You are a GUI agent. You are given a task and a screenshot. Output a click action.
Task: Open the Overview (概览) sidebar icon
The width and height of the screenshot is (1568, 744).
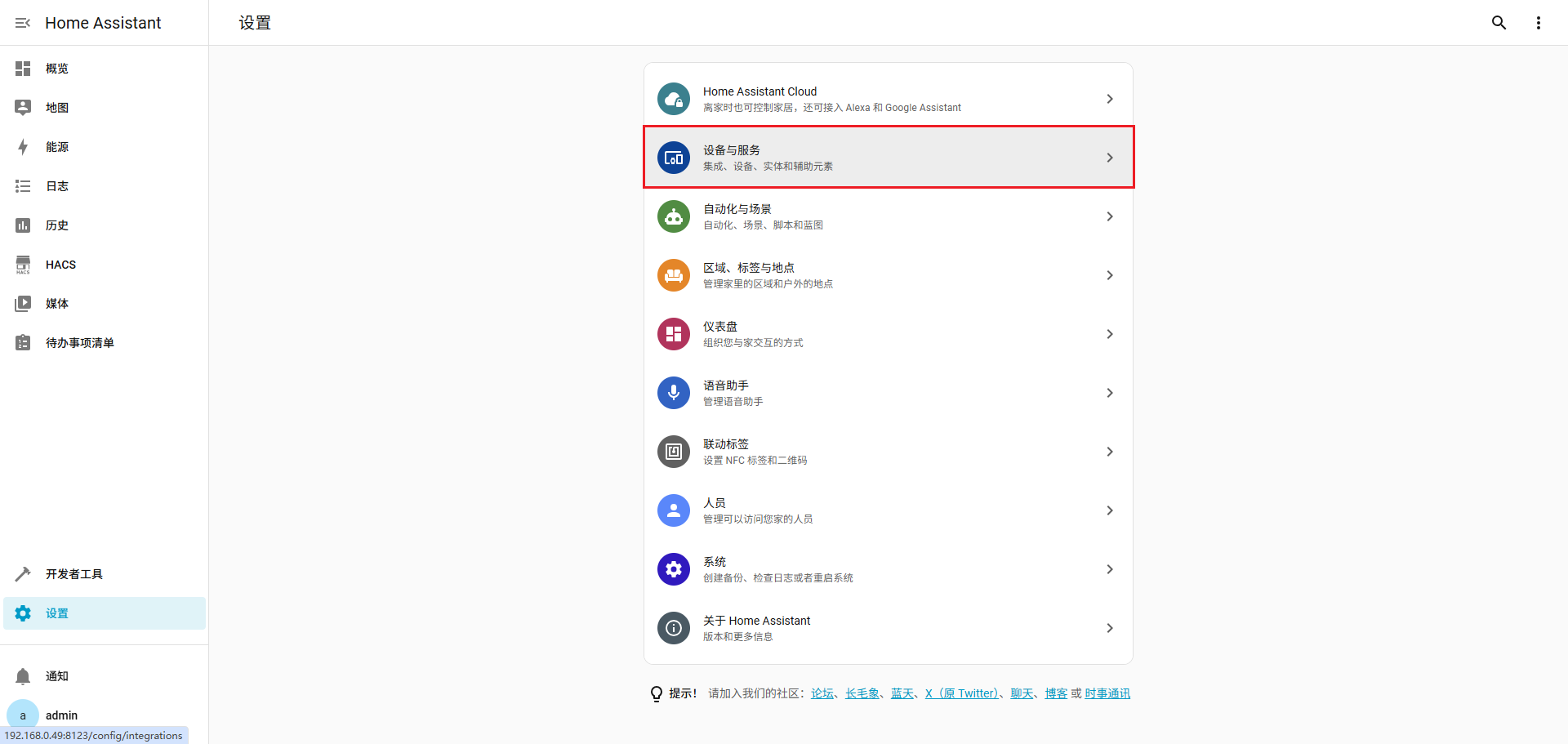22,69
